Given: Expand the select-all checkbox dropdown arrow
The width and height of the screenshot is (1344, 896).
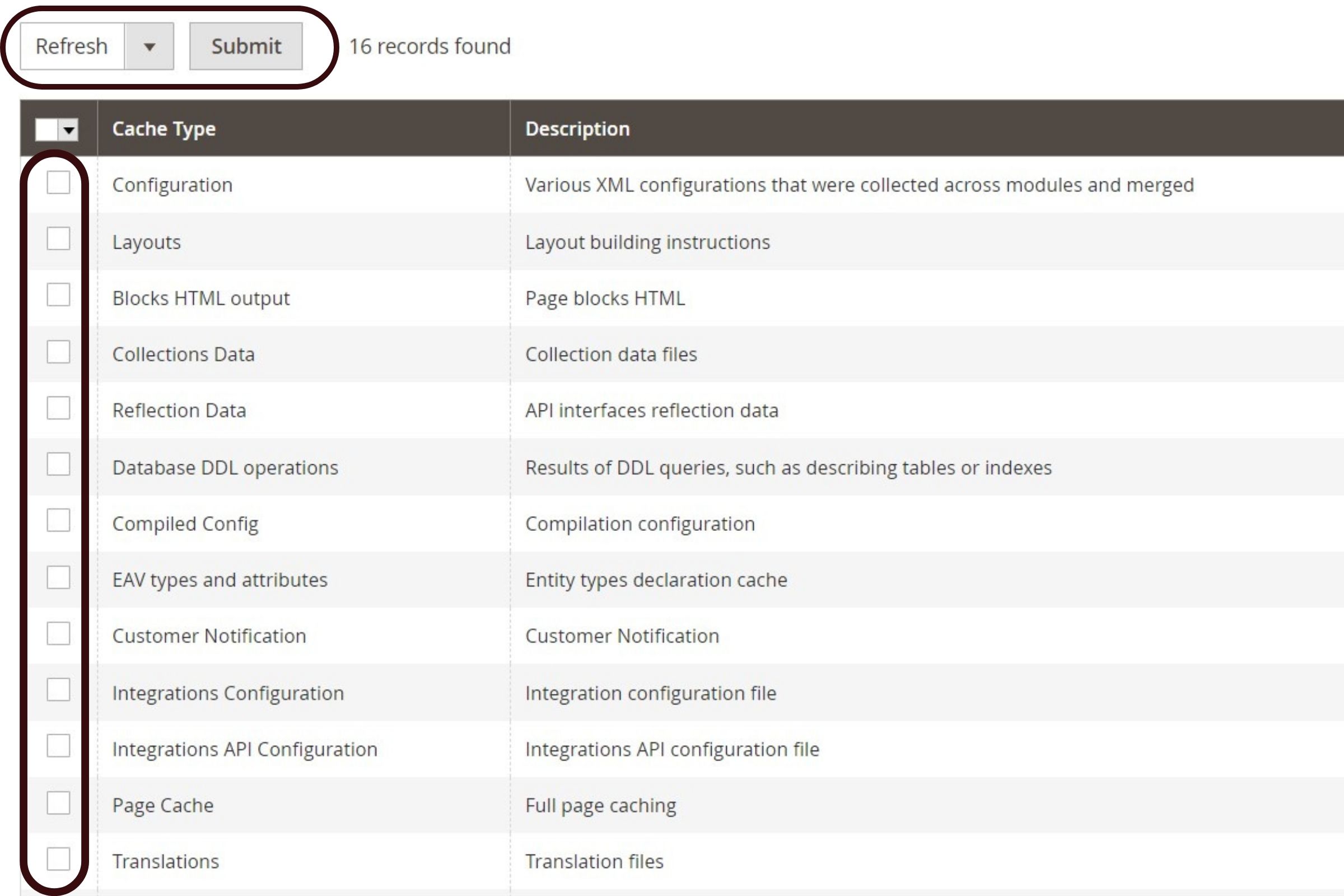Looking at the screenshot, I should click(x=69, y=130).
